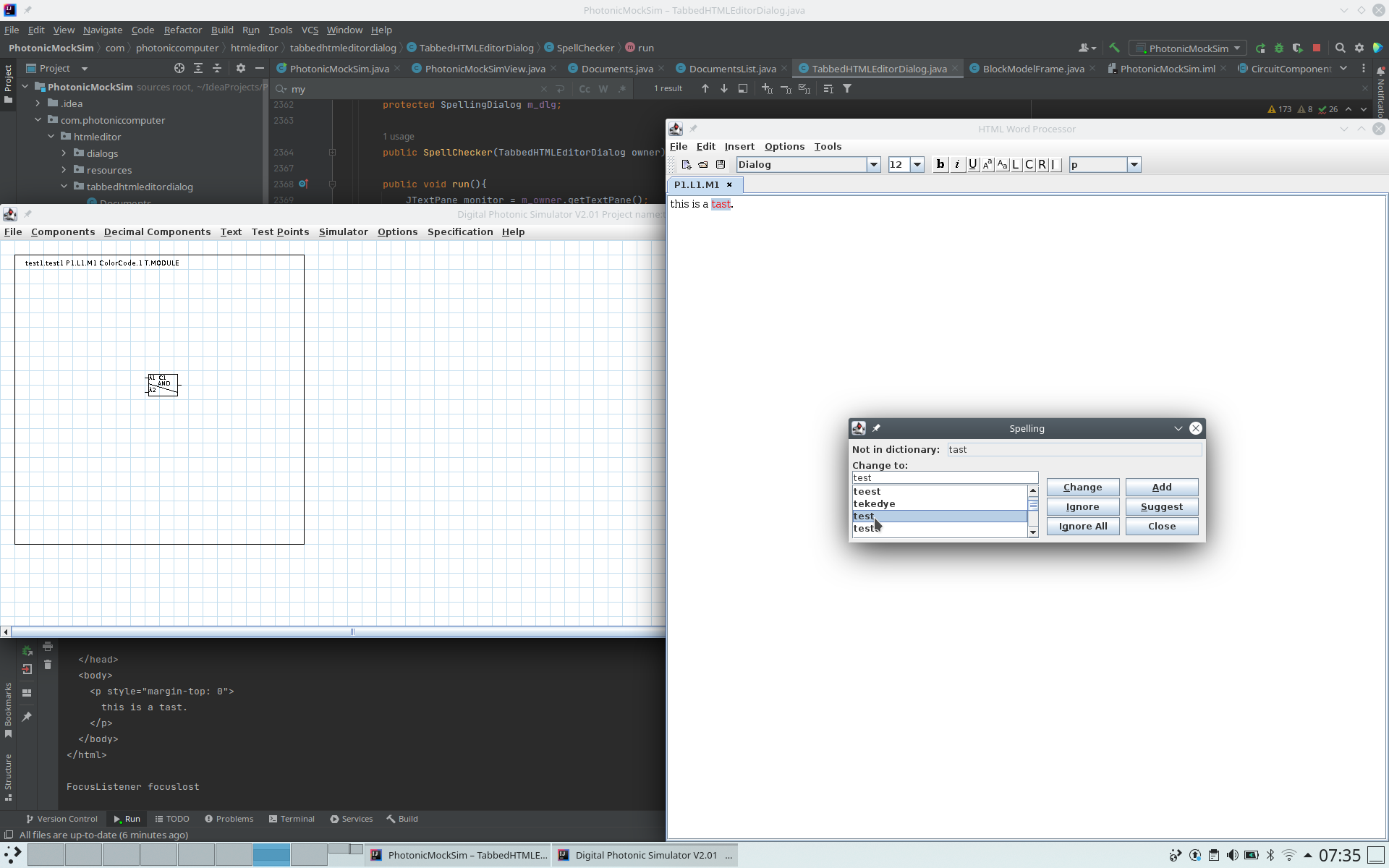The image size is (1389, 868).
Task: Click the Collapse All icon in Project panel
Action: (x=217, y=68)
